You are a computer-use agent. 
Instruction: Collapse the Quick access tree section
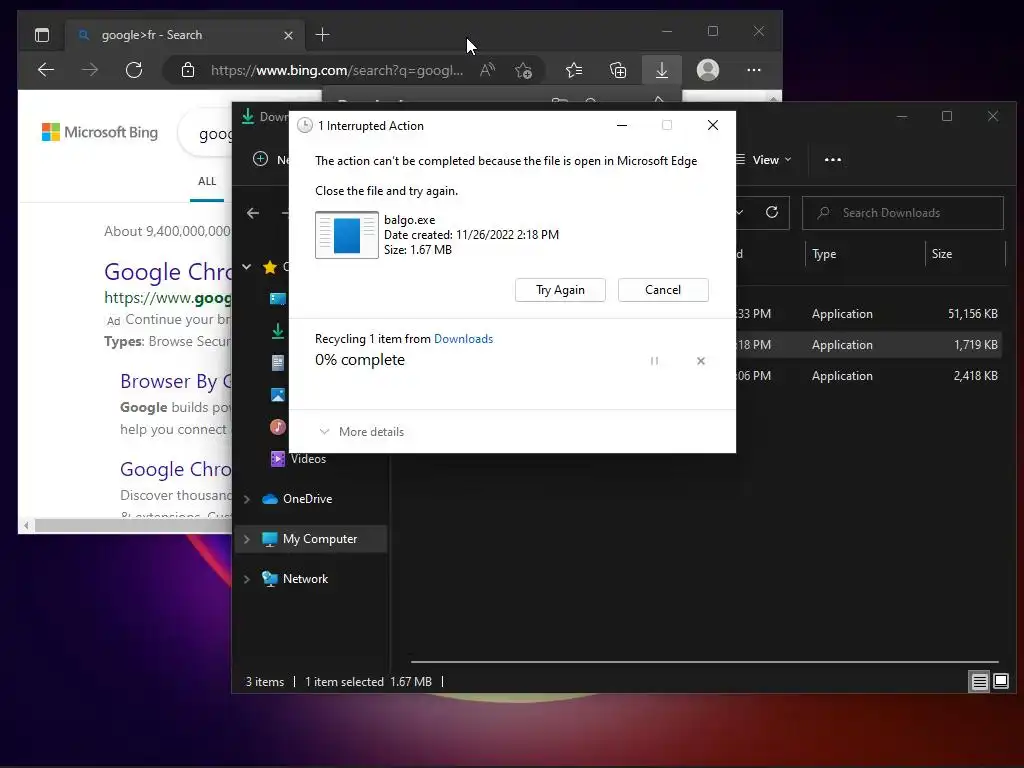[x=246, y=267]
